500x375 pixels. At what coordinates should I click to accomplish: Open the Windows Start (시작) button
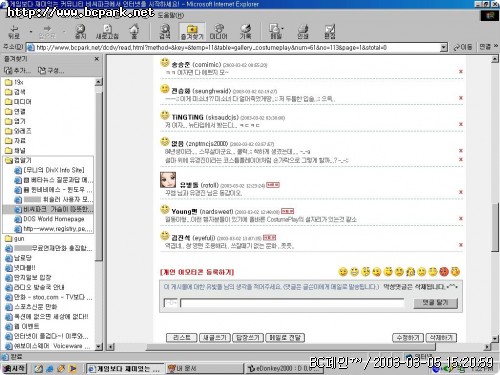click(x=14, y=368)
